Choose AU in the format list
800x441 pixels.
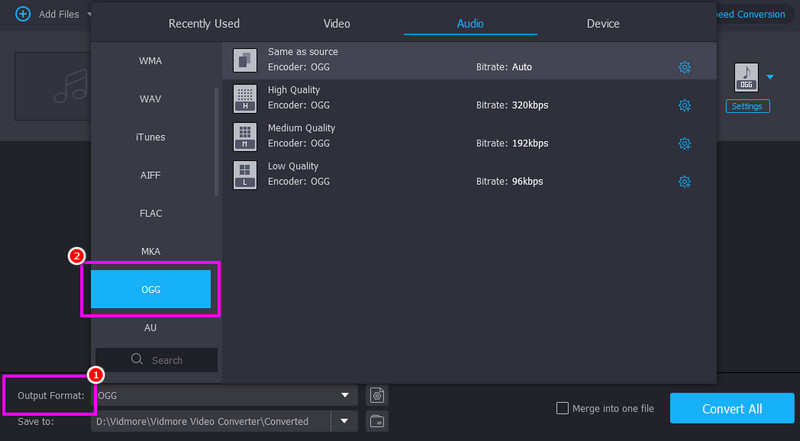click(151, 328)
